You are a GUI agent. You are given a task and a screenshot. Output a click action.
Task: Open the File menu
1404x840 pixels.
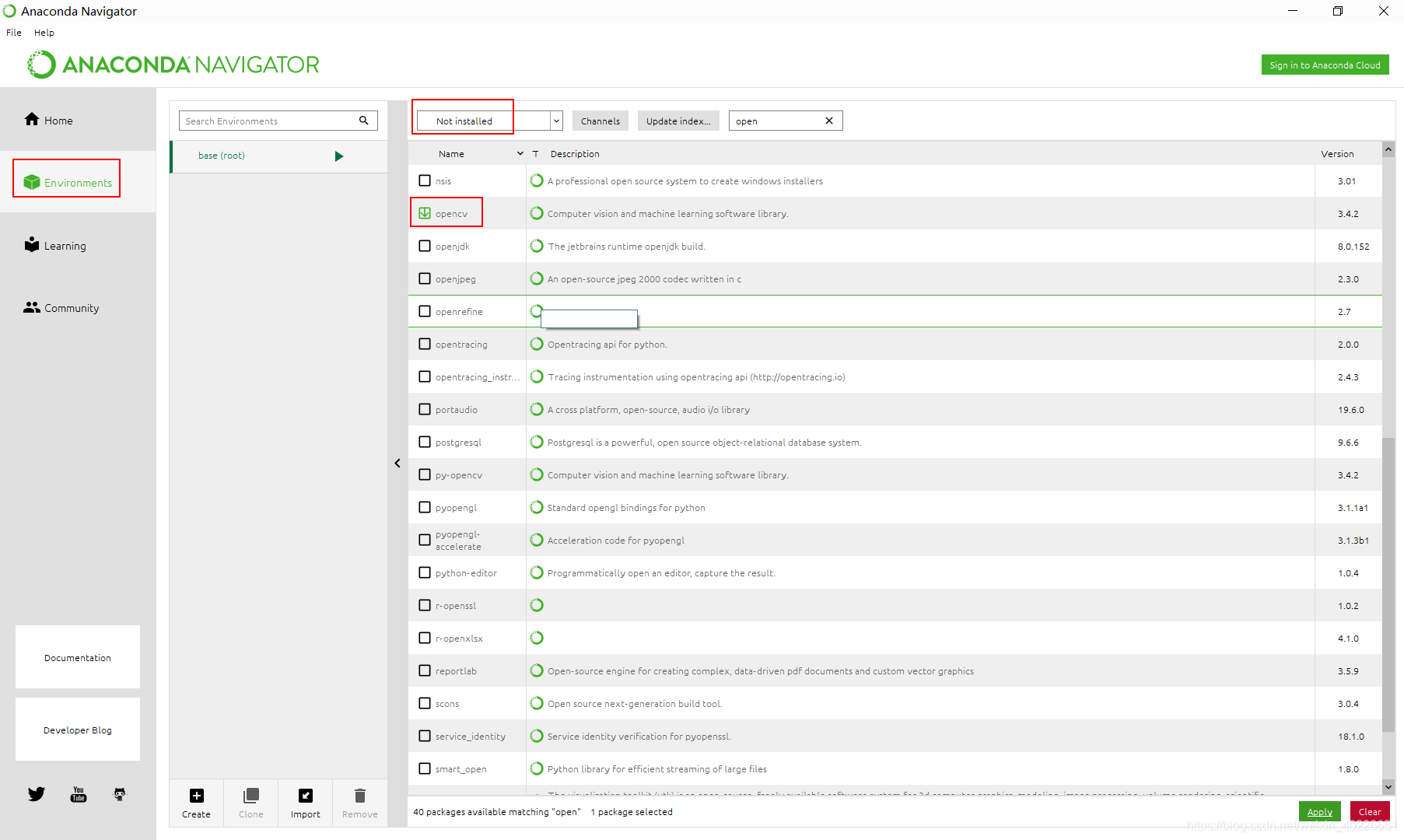click(14, 33)
